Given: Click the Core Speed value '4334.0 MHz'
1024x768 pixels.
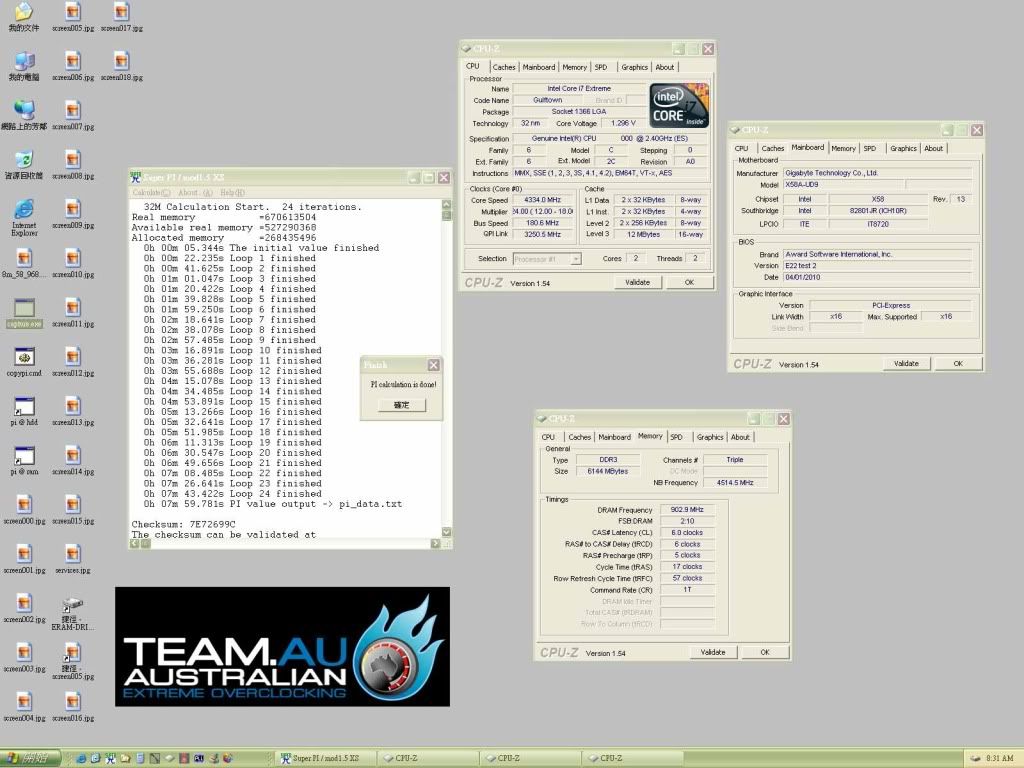Looking at the screenshot, I should coord(543,200).
